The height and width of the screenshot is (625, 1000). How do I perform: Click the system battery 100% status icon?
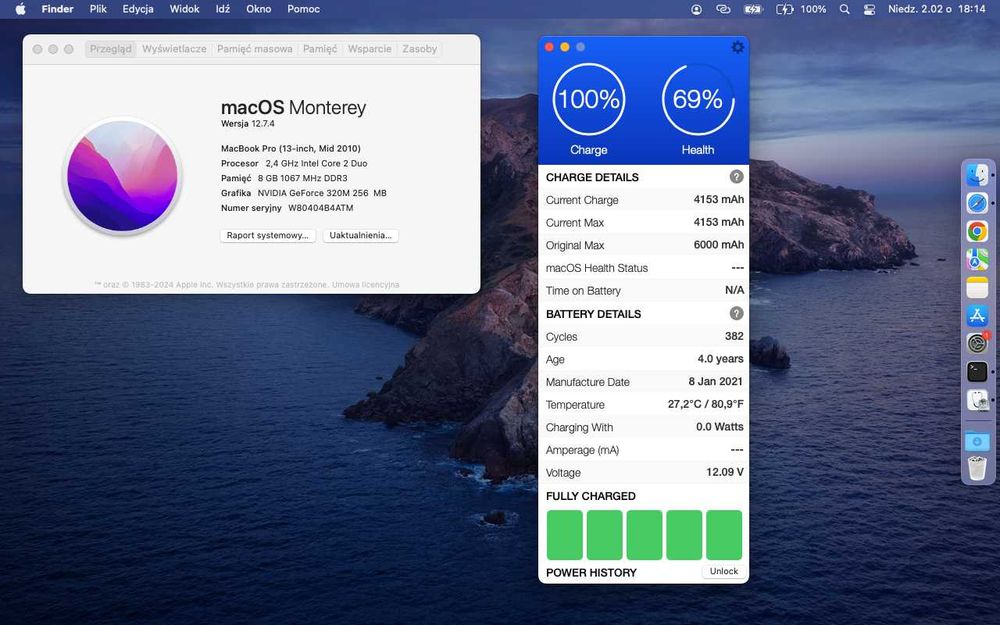(801, 10)
